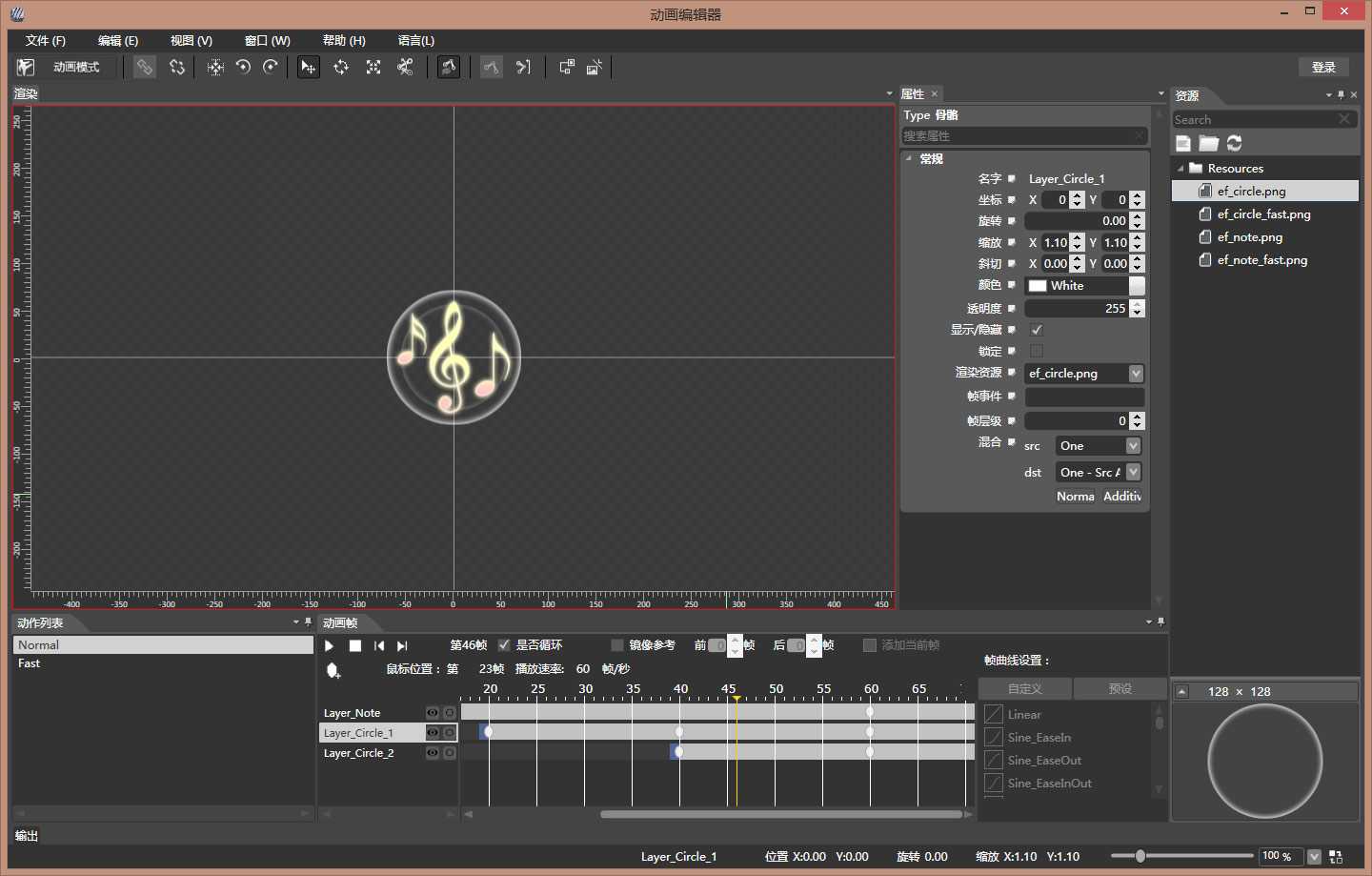
Task: Click the image resource toolbar icon
Action: [x=595, y=67]
